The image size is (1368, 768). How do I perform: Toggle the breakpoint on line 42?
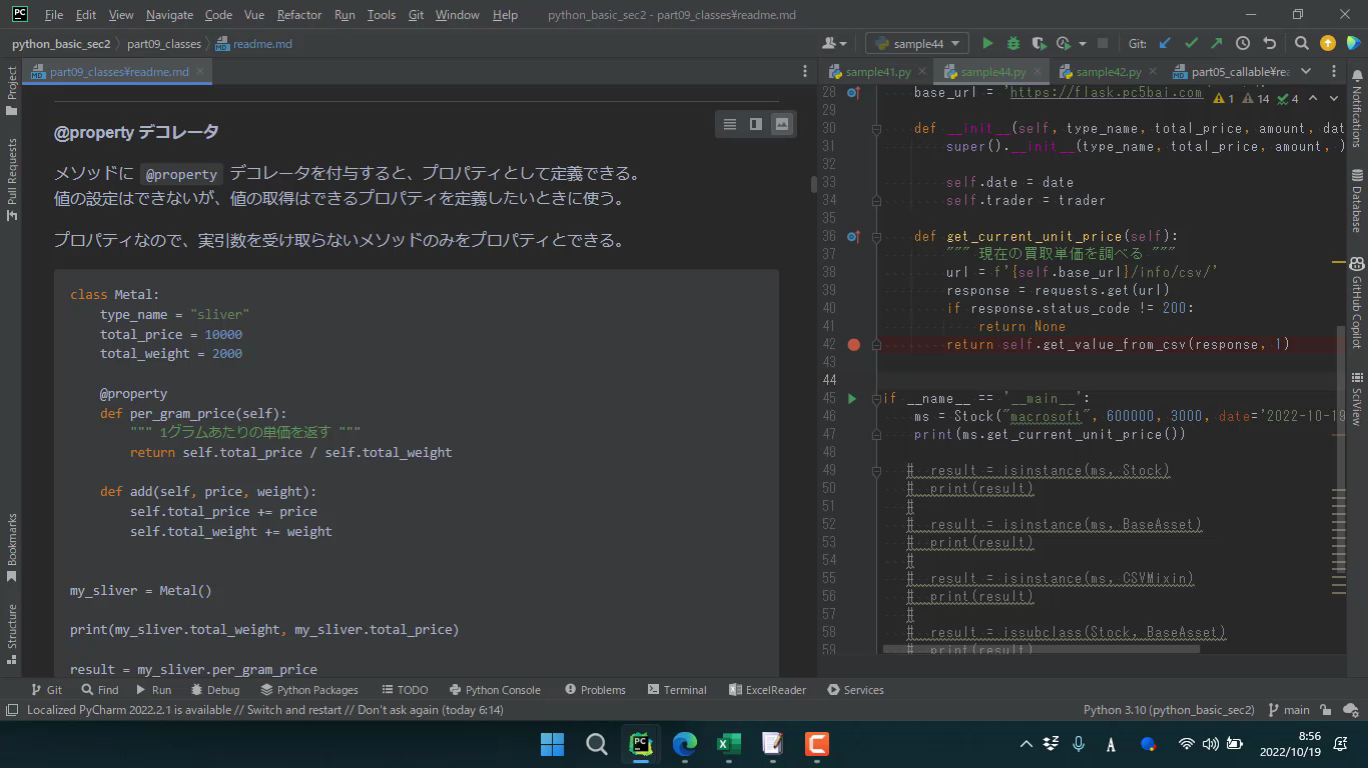point(853,344)
